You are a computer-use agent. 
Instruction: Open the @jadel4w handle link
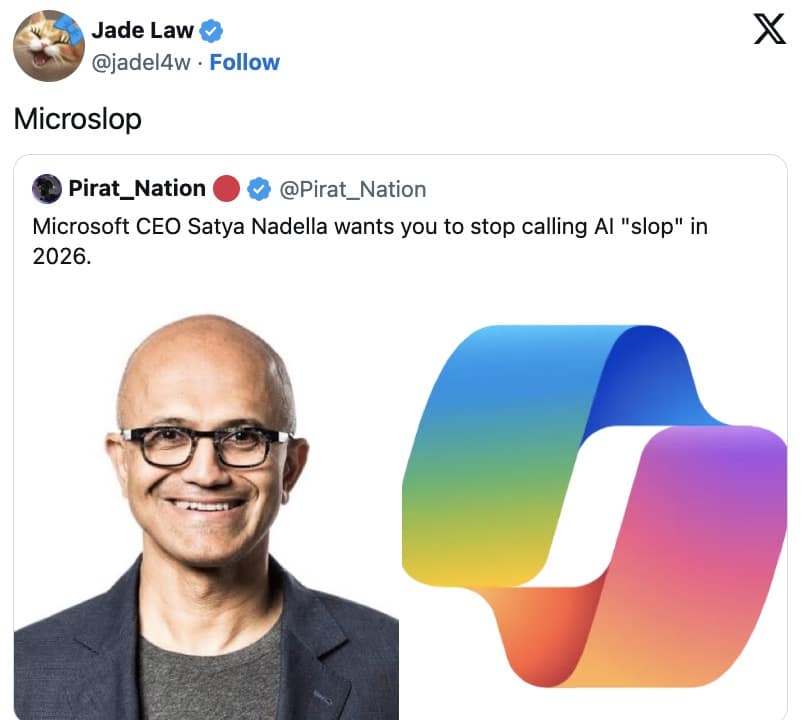141,62
